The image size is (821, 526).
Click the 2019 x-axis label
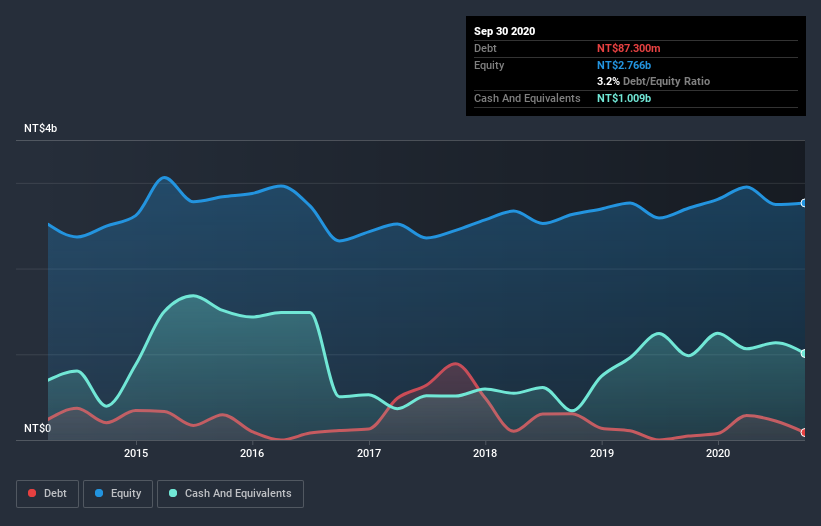[x=602, y=453]
